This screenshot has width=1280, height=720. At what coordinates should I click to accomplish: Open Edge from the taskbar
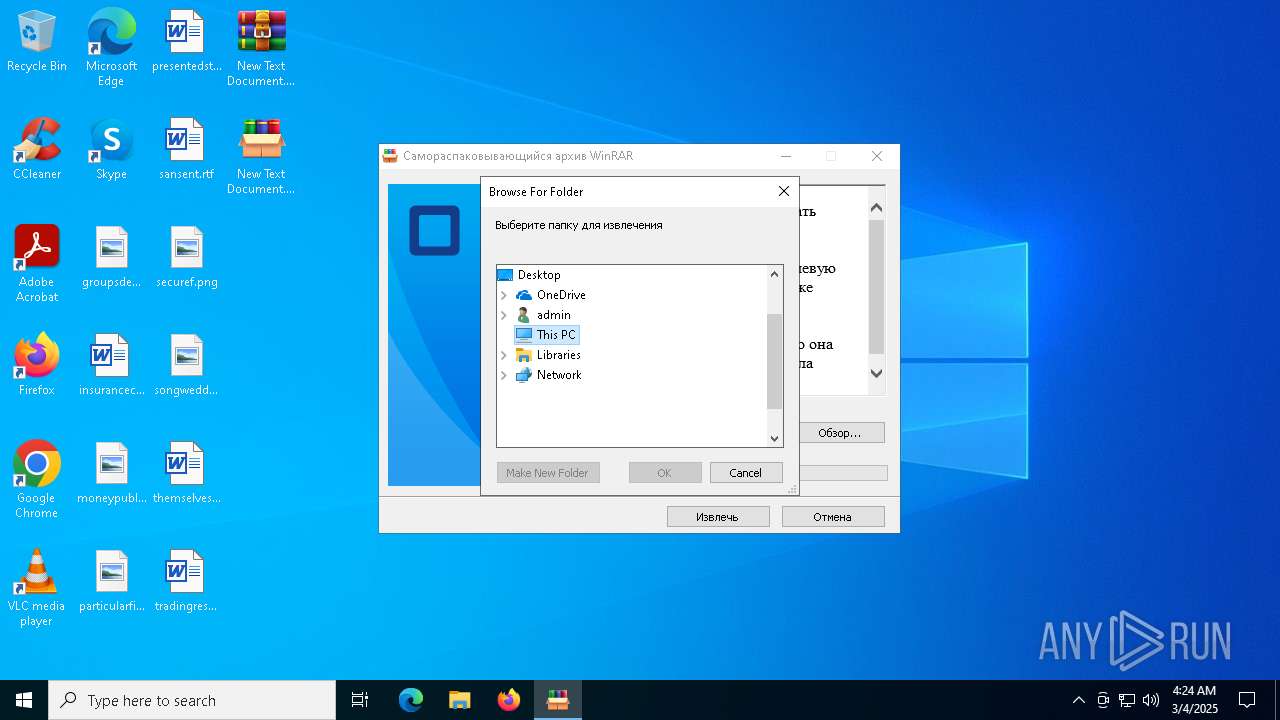411,700
